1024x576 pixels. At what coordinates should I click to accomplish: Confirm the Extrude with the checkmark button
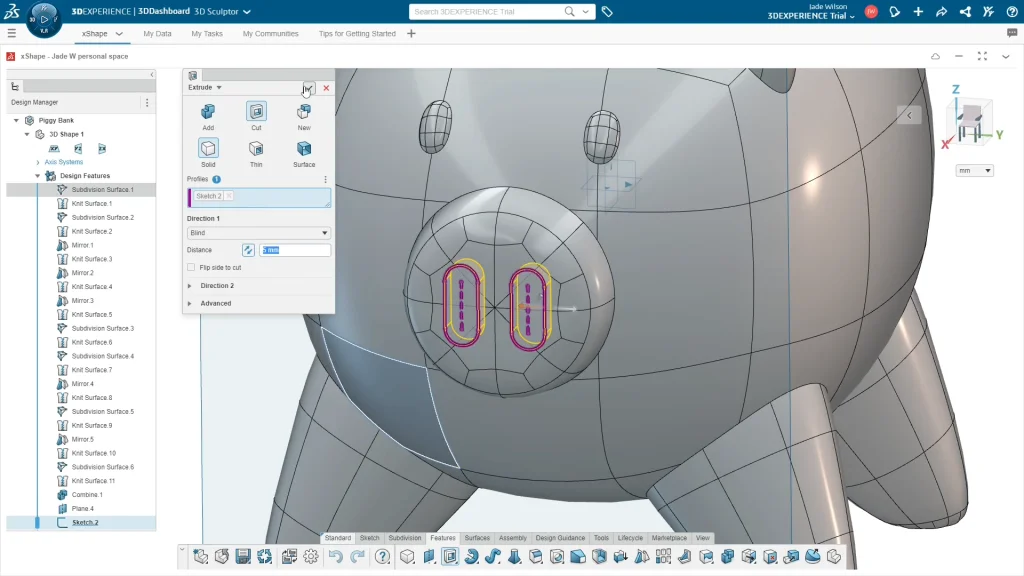tap(309, 88)
